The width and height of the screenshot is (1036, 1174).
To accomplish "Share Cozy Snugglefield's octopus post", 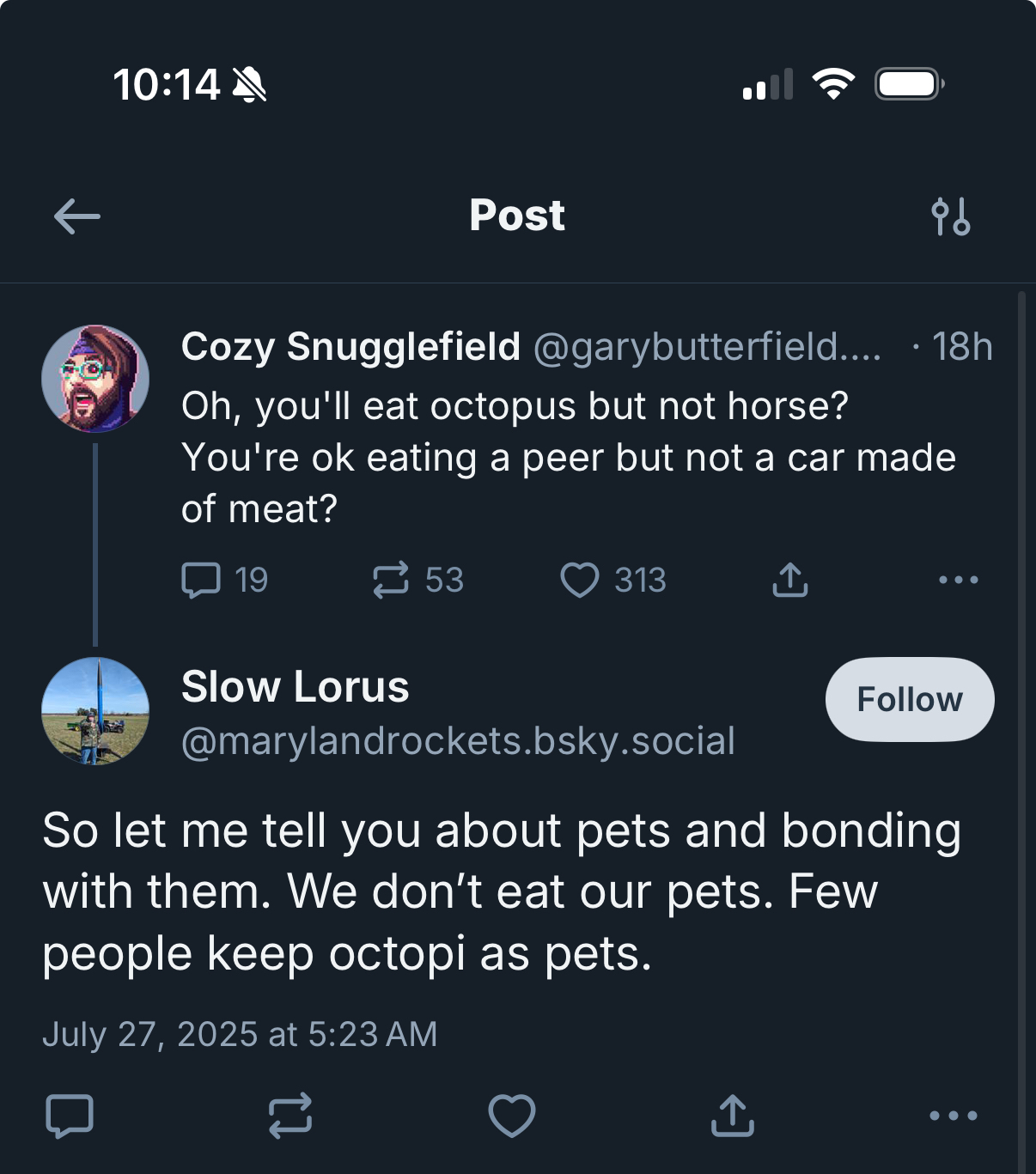I will (790, 580).
